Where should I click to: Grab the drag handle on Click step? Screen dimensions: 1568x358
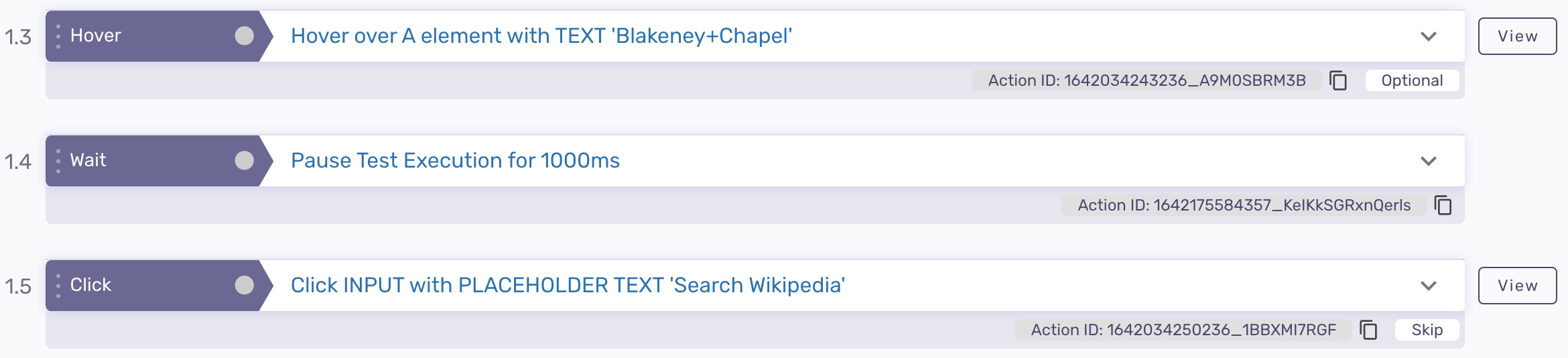58,286
